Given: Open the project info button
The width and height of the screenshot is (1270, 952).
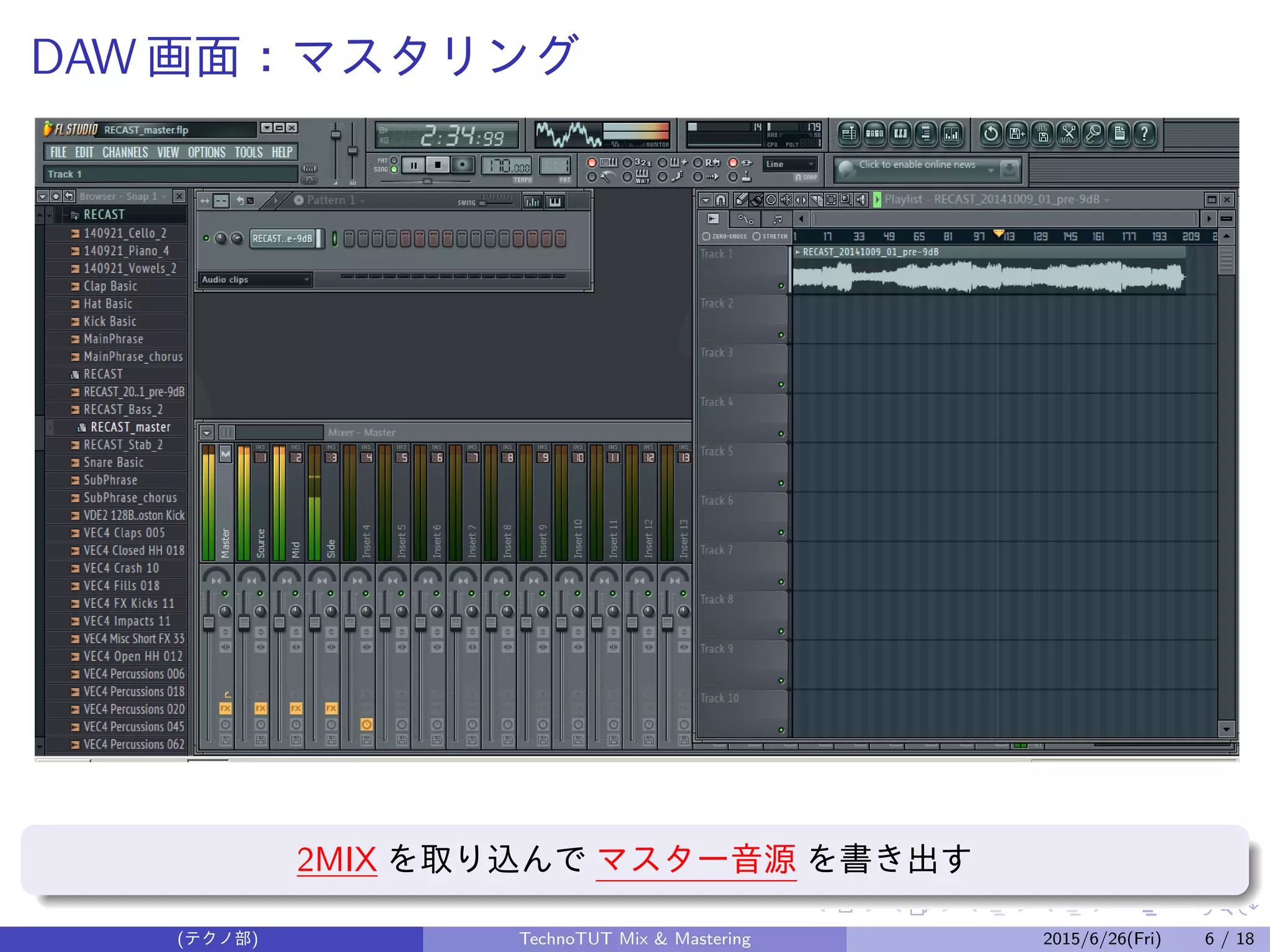Looking at the screenshot, I should pos(1119,134).
